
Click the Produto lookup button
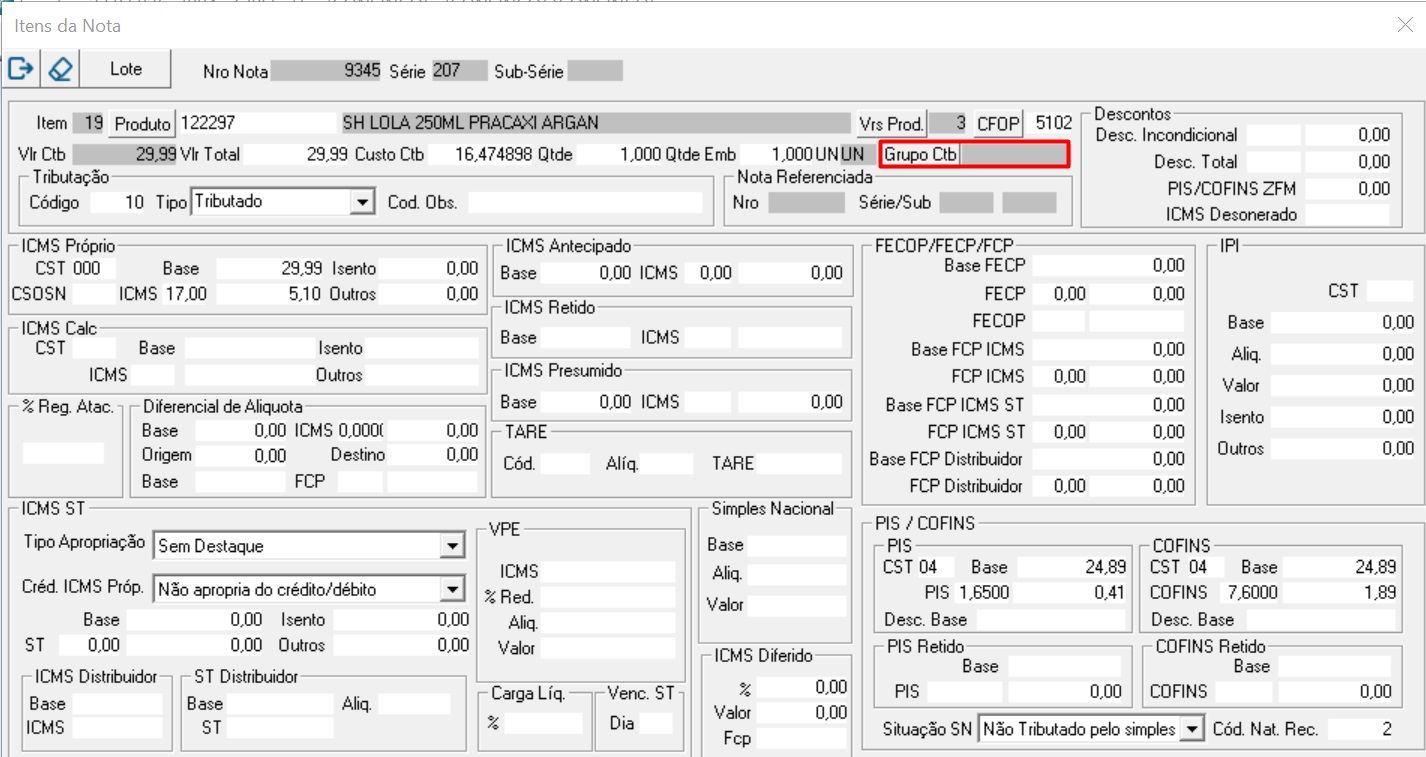click(142, 124)
